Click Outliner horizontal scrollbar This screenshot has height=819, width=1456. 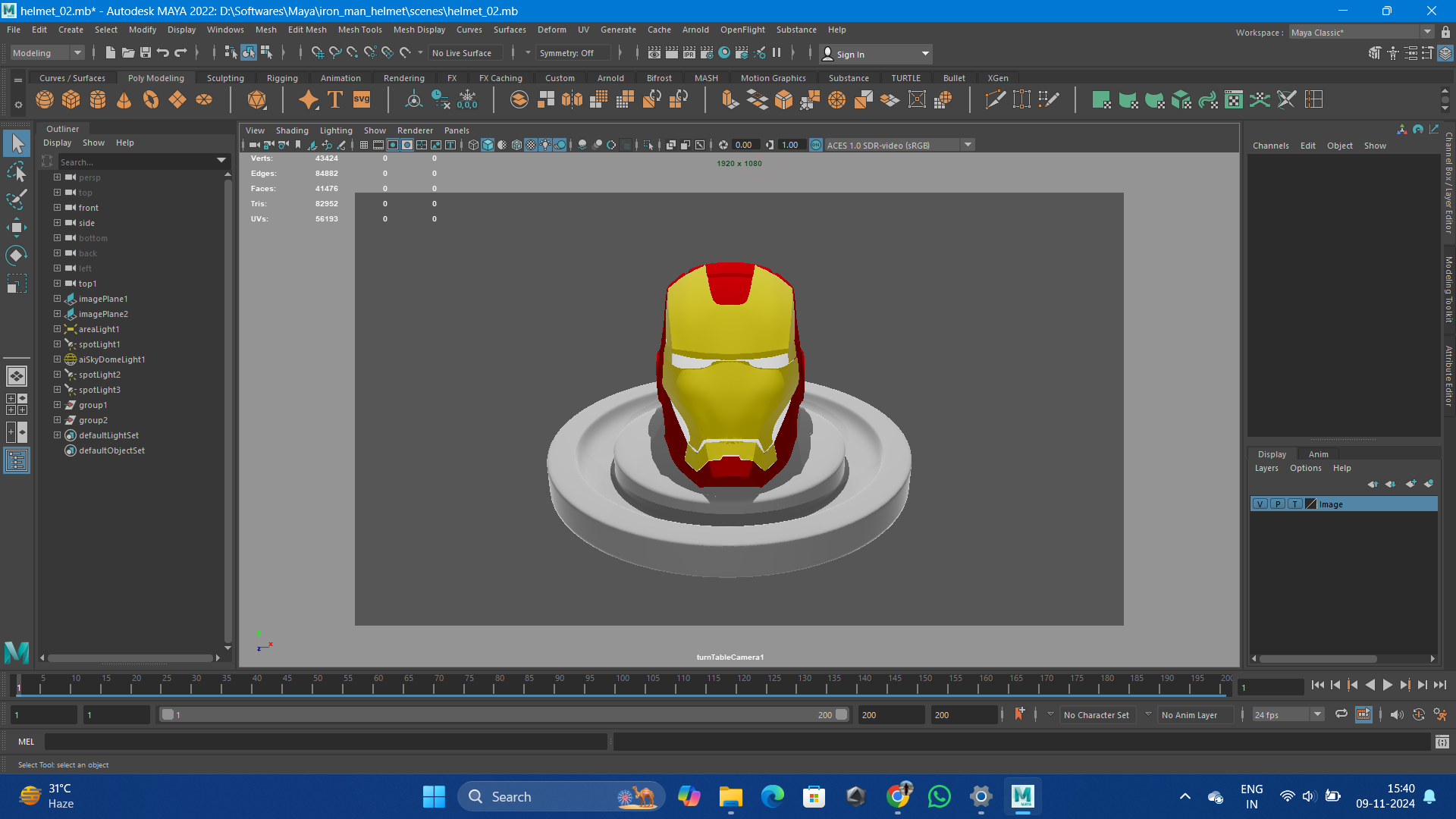(129, 658)
